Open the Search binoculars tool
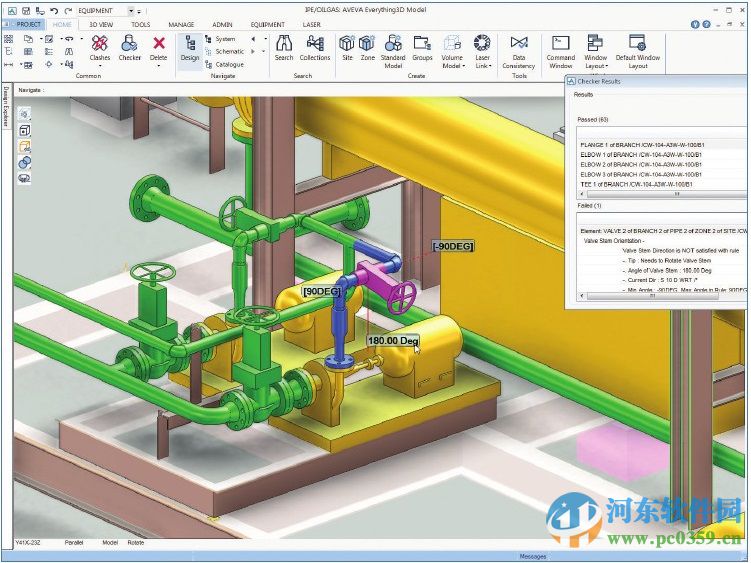The height and width of the screenshot is (563, 751). (x=284, y=48)
